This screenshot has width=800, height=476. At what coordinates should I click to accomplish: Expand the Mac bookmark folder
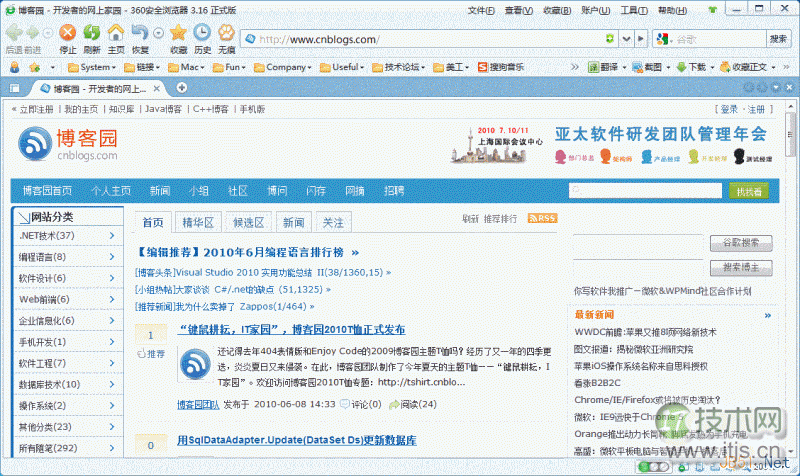pyautogui.click(x=186, y=67)
